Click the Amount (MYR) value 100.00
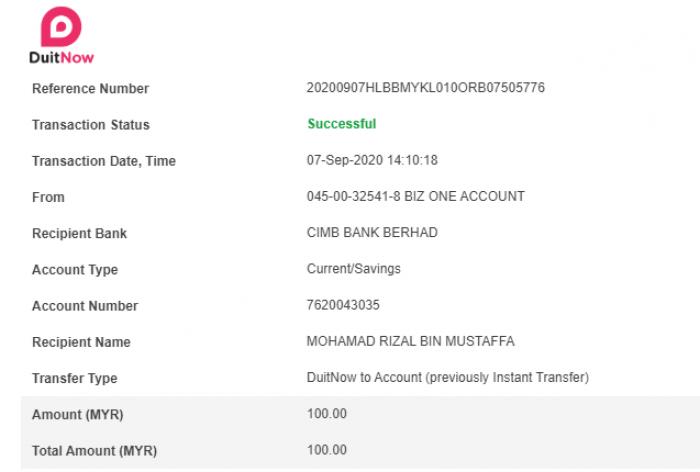Viewport: 700px width, 472px height. click(327, 414)
